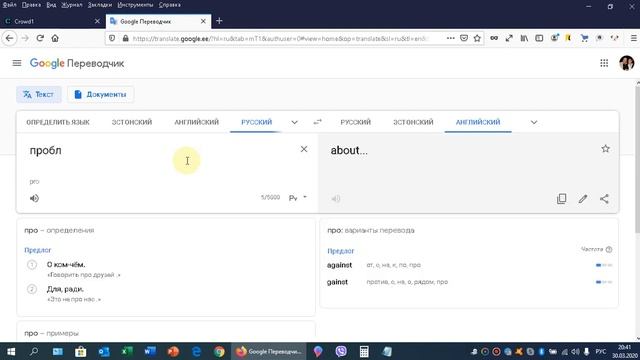
Task: Open the Google apps grid
Action: 604,63
